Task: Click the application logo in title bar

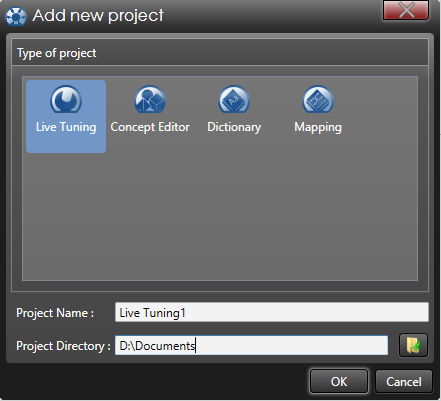Action: [x=16, y=16]
